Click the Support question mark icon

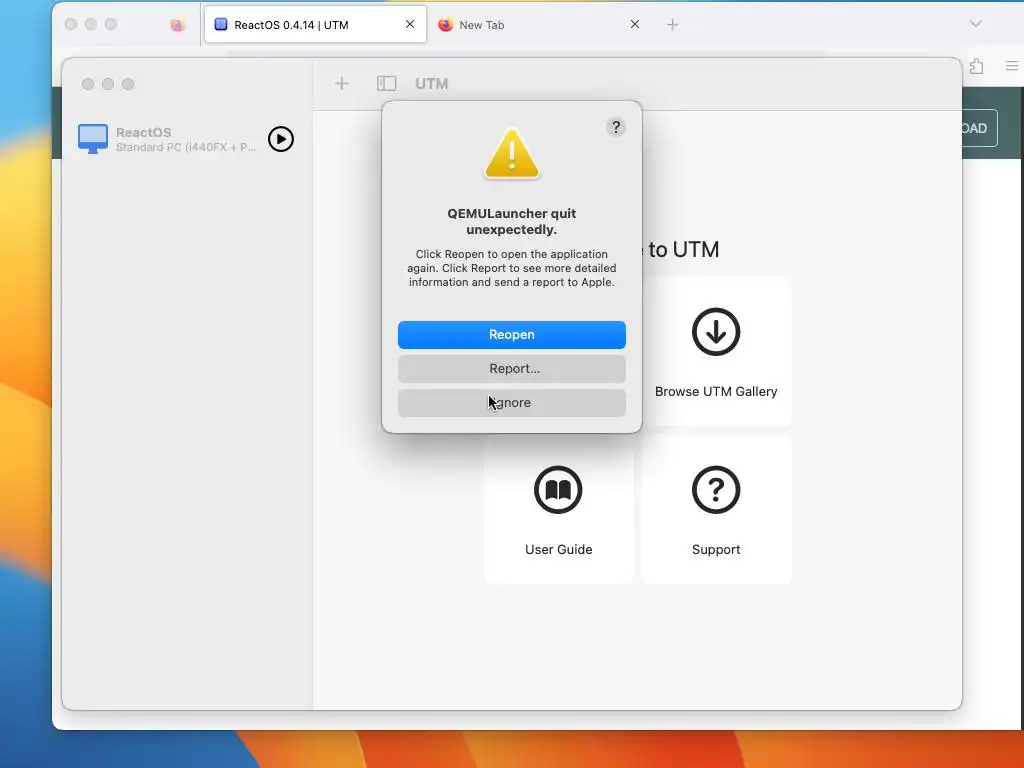(716, 490)
